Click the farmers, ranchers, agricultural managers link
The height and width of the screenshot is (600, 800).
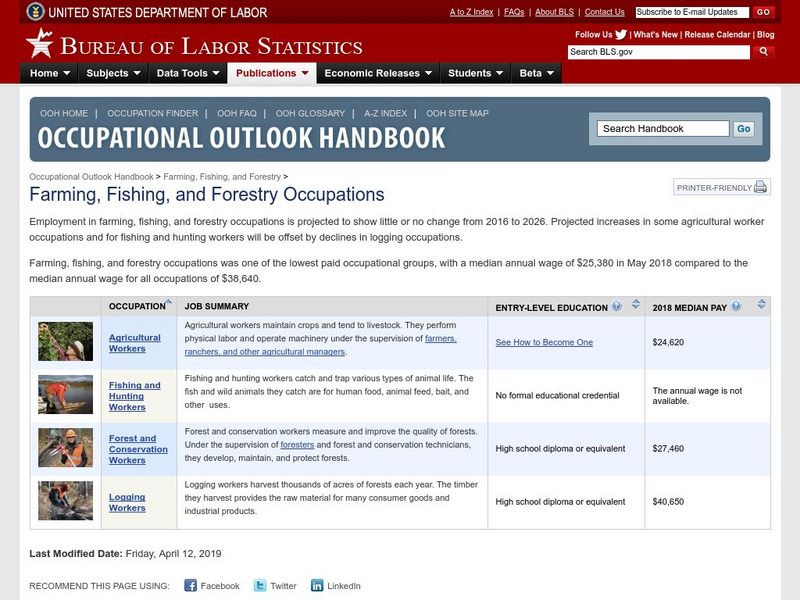click(264, 352)
